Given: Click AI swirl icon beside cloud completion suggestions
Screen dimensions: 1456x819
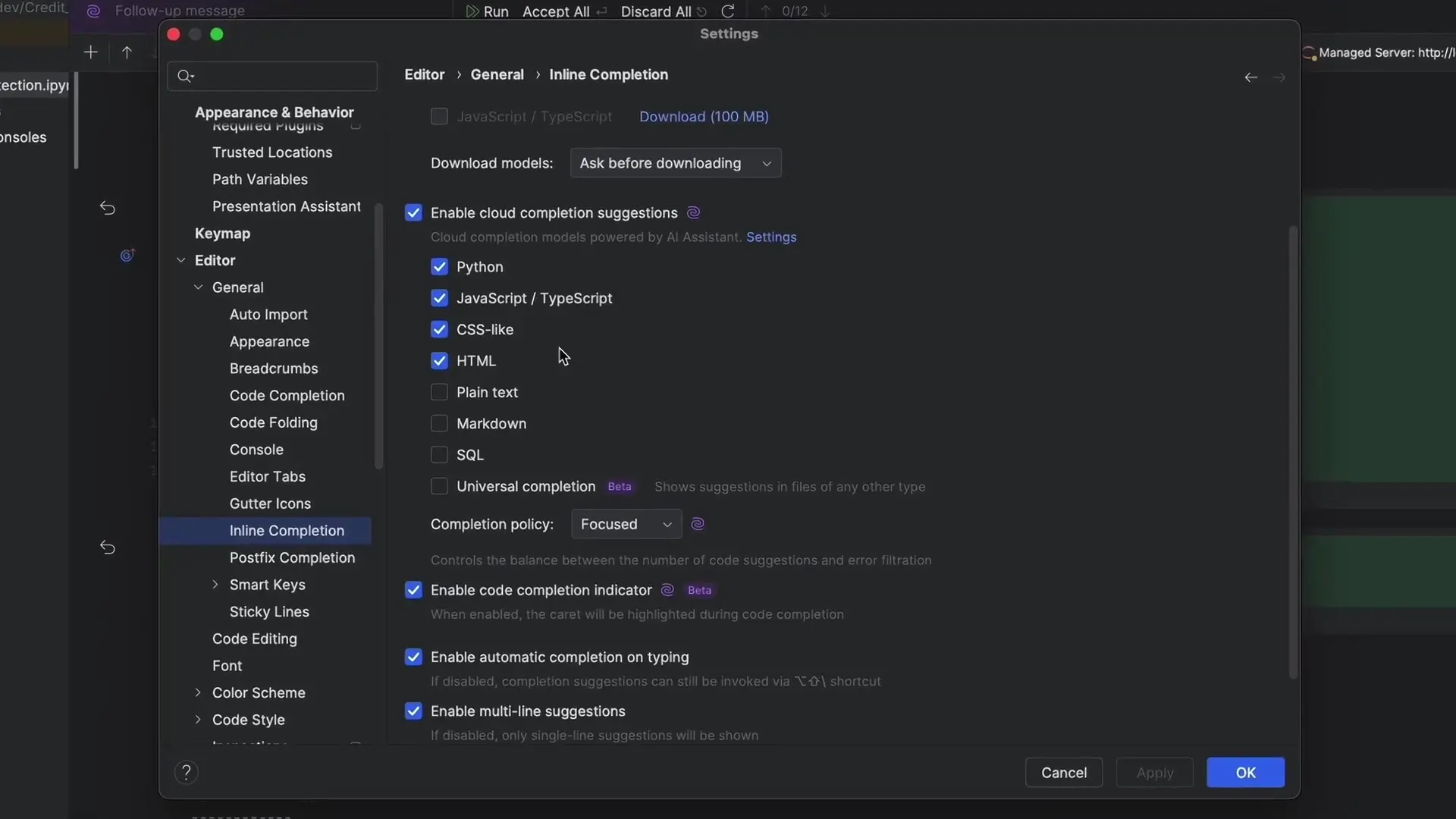Looking at the screenshot, I should pos(693,212).
